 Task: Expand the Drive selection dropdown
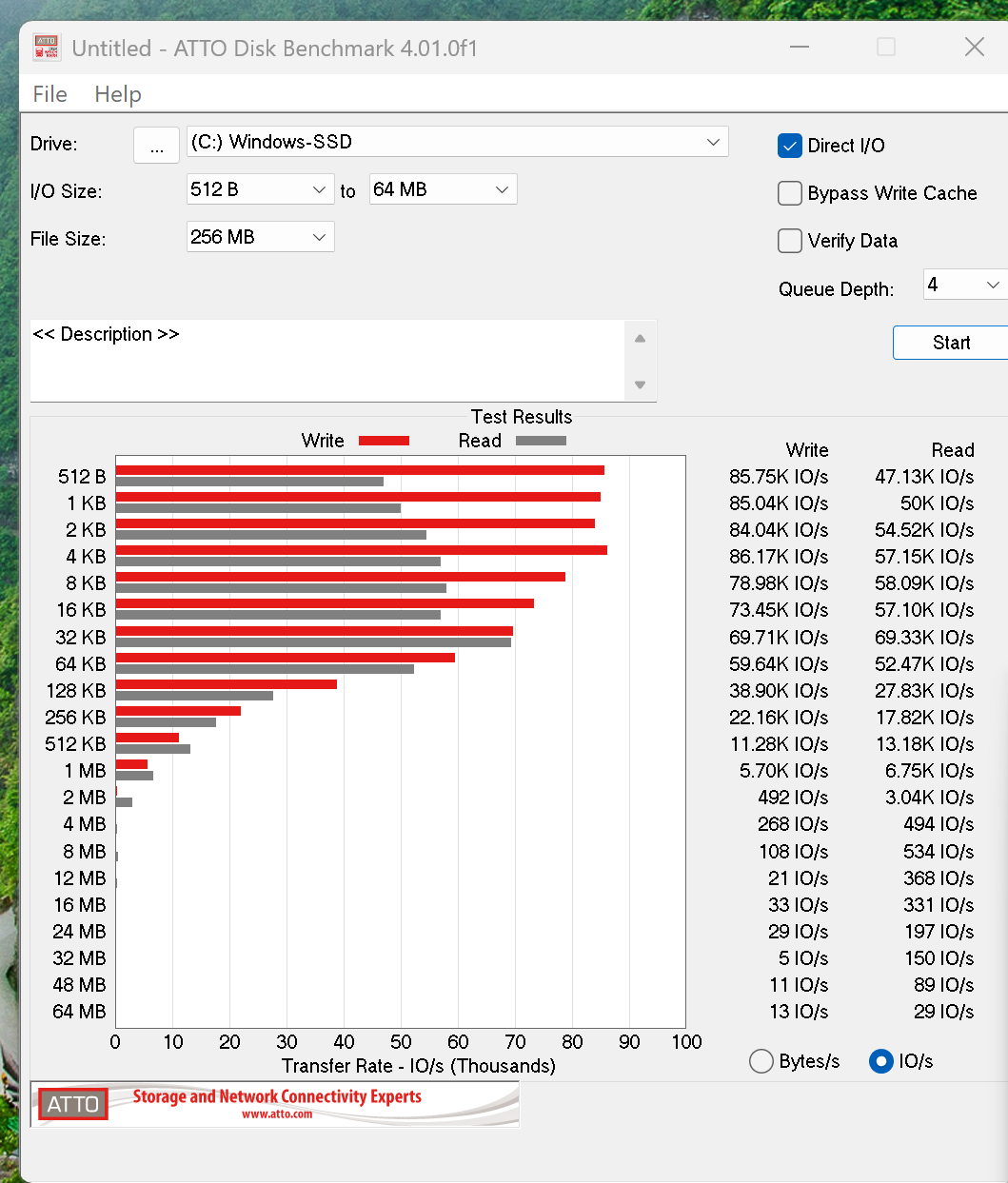(x=713, y=142)
